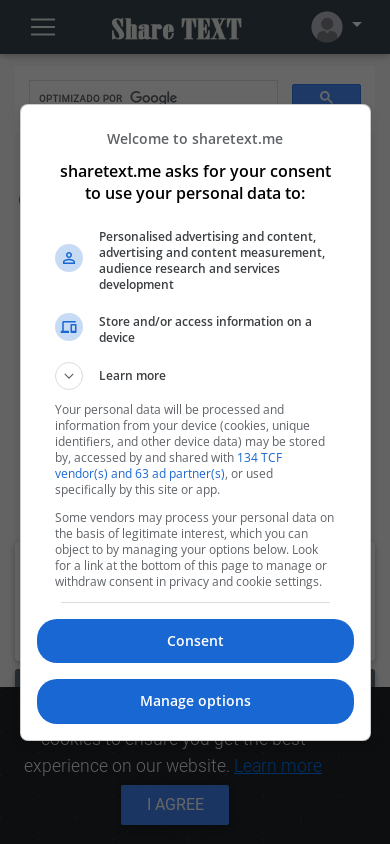Click the I AGREE cookie button
This screenshot has width=390, height=844.
click(175, 805)
